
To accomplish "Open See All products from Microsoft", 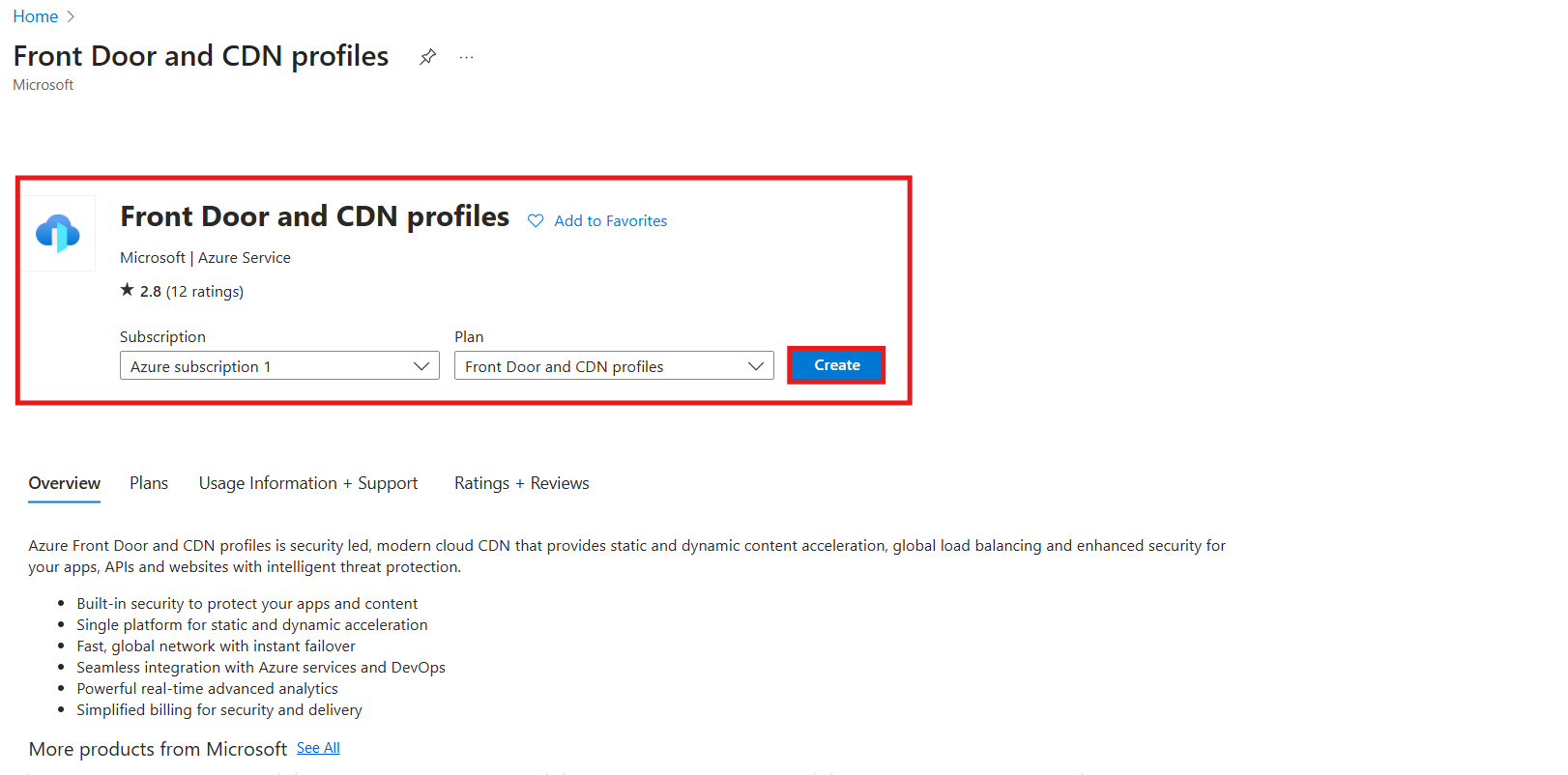I will [x=318, y=747].
